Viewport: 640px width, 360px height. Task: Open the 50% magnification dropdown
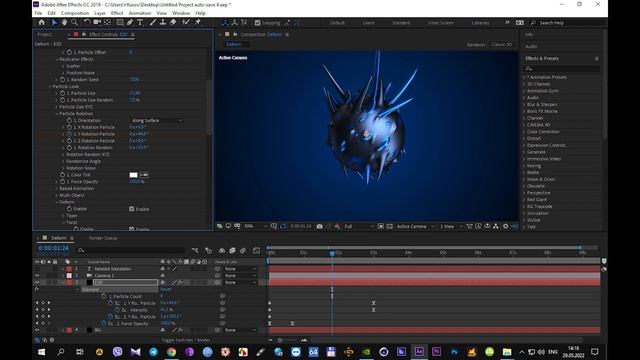(255, 226)
